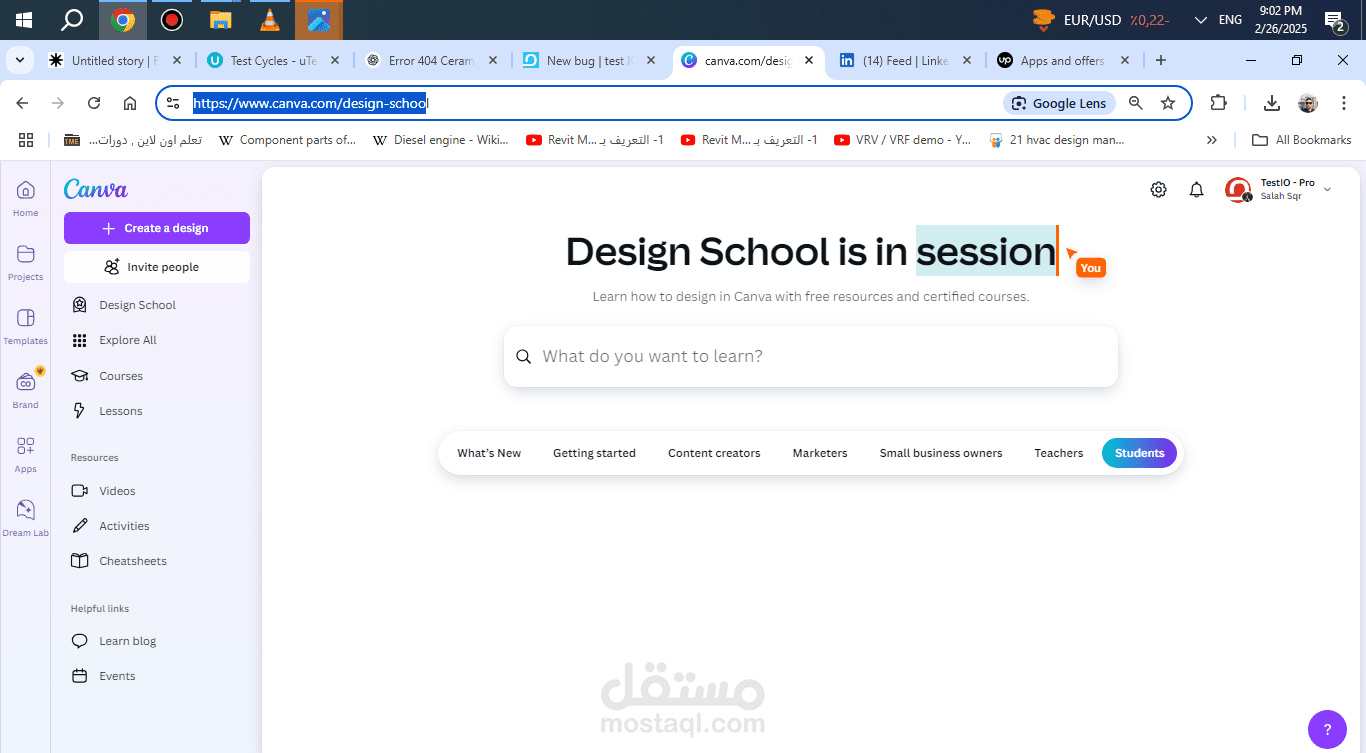Viewport: 1366px width, 753px height.
Task: Open the Brand section in the sidebar
Action: [x=26, y=390]
